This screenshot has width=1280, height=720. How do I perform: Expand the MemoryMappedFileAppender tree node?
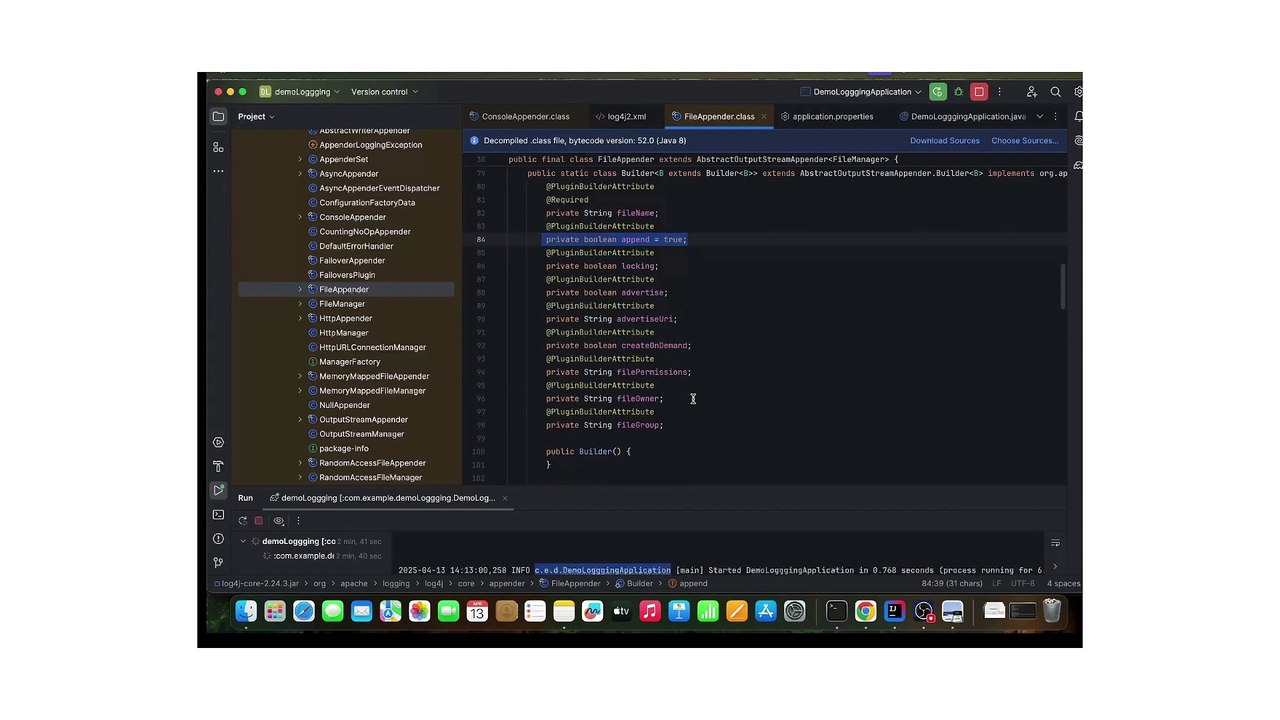coord(300,376)
